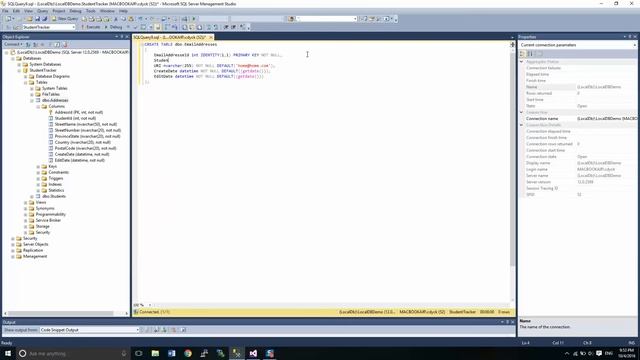
Task: Select the Triggers folder
Action: [x=56, y=178]
